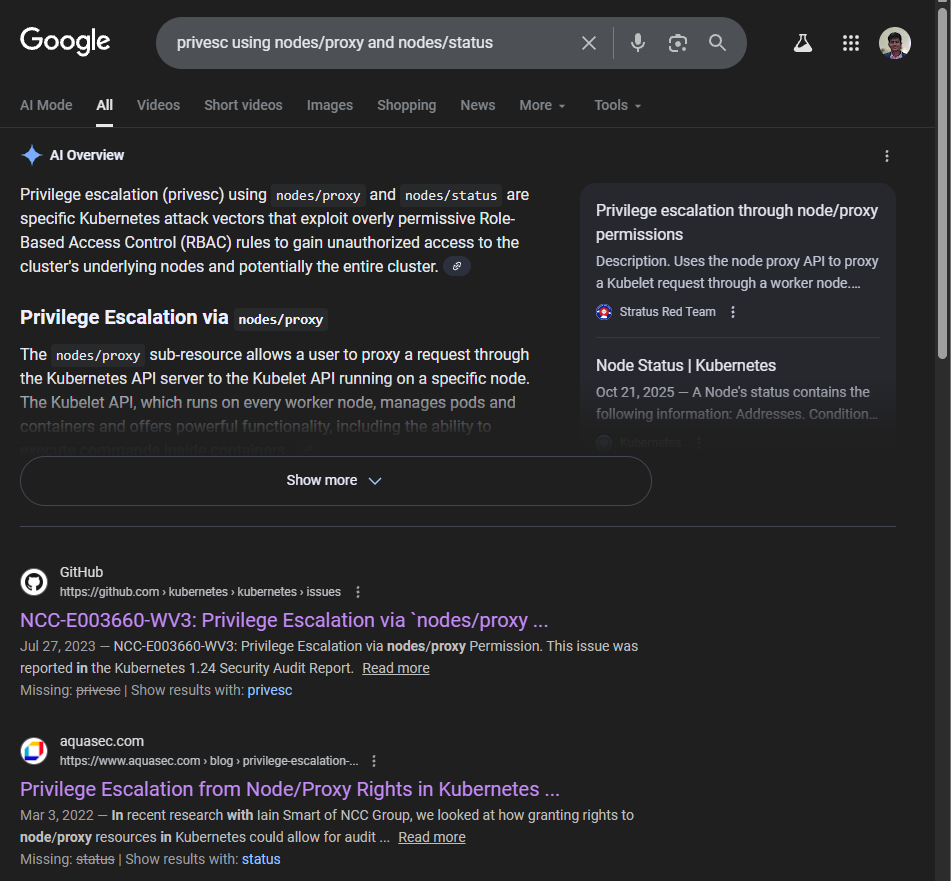Open Search Labs flask icon
Screen dimensions: 951x881
click(x=802, y=43)
